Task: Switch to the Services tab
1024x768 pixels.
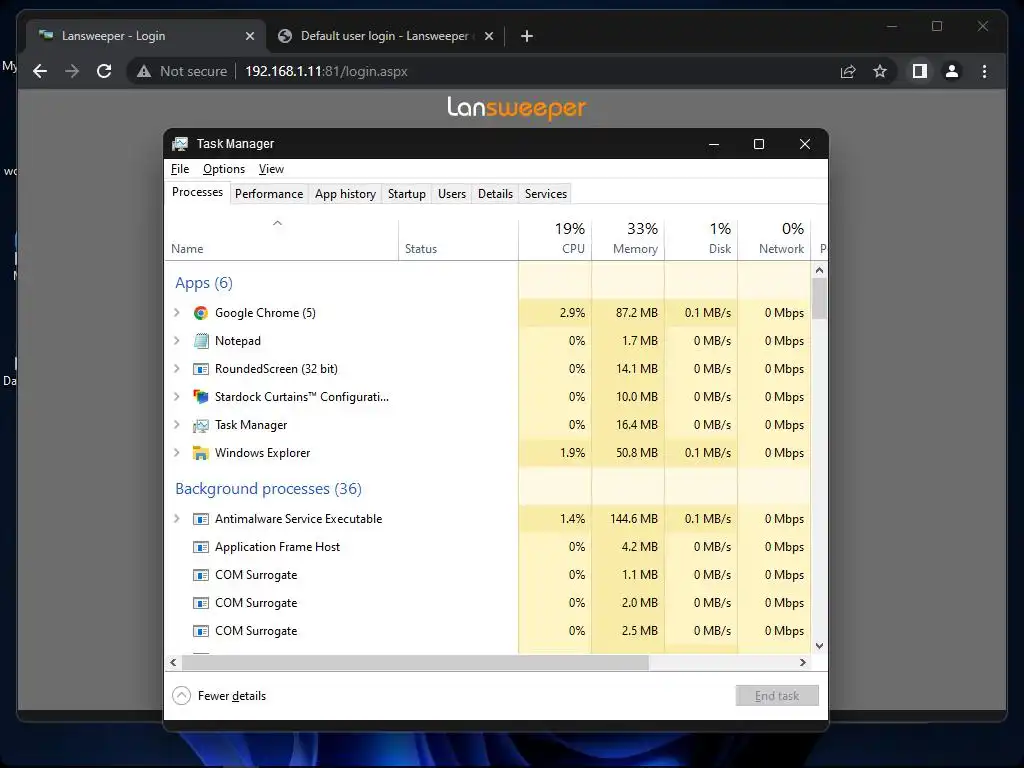Action: (x=546, y=194)
